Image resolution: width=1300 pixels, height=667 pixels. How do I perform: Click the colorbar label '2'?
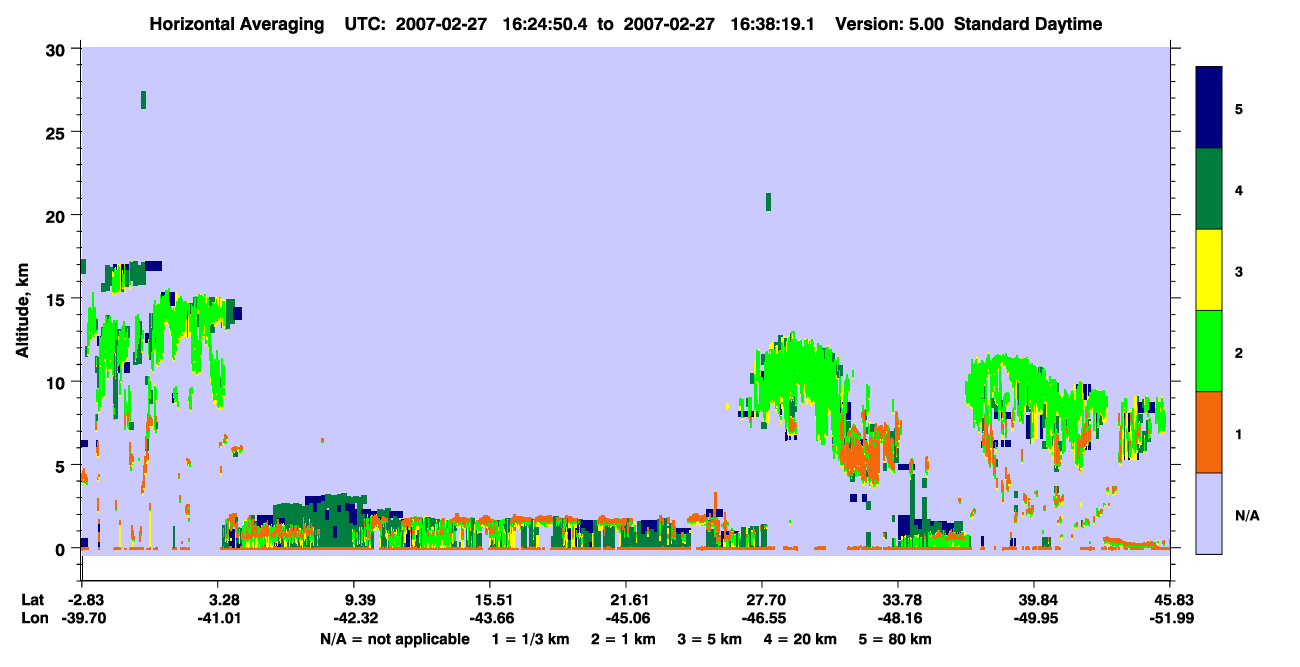tap(1238, 352)
